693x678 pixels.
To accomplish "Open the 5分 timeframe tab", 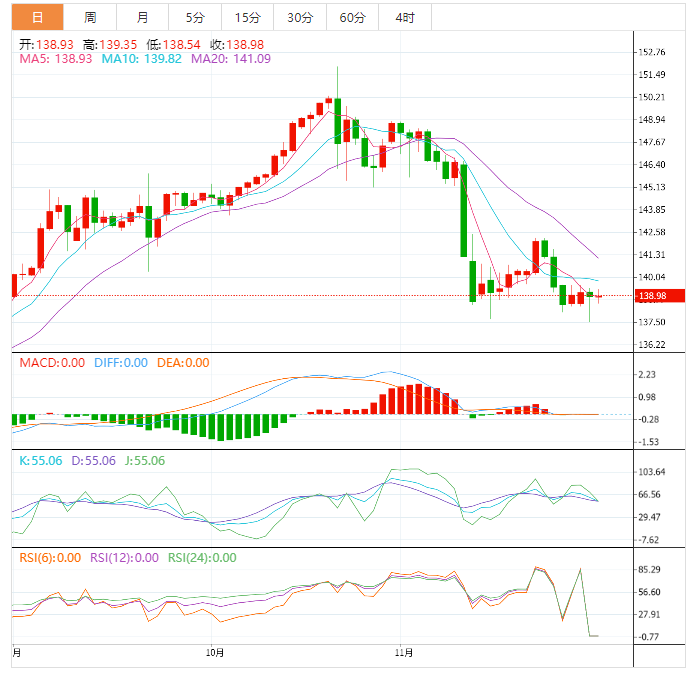I will point(195,17).
